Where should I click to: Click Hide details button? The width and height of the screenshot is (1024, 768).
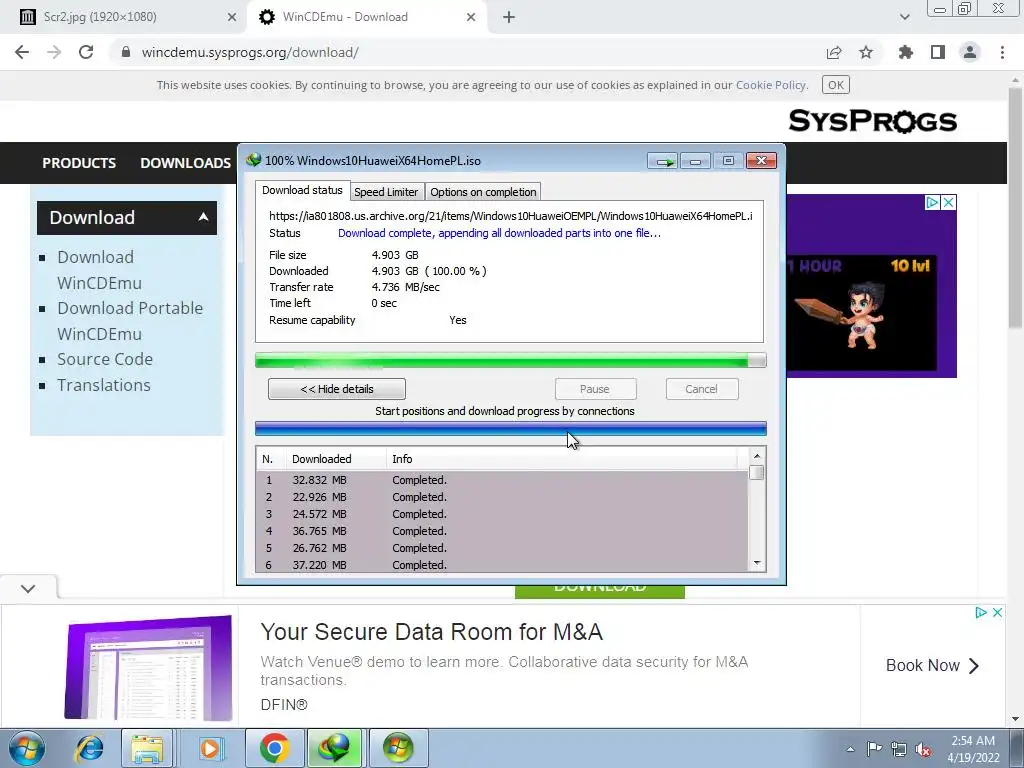click(x=337, y=389)
